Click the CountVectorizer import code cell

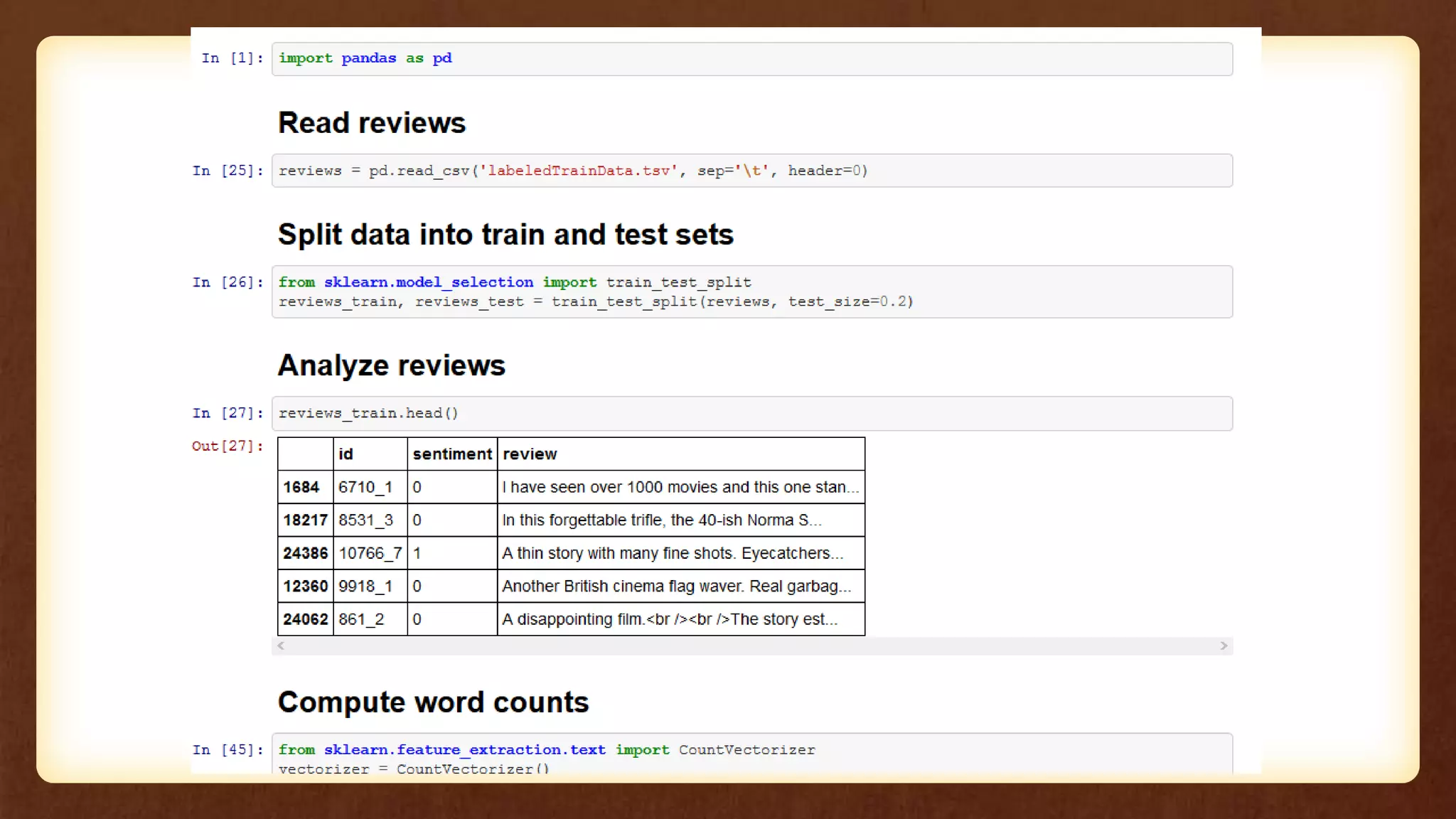(751, 754)
